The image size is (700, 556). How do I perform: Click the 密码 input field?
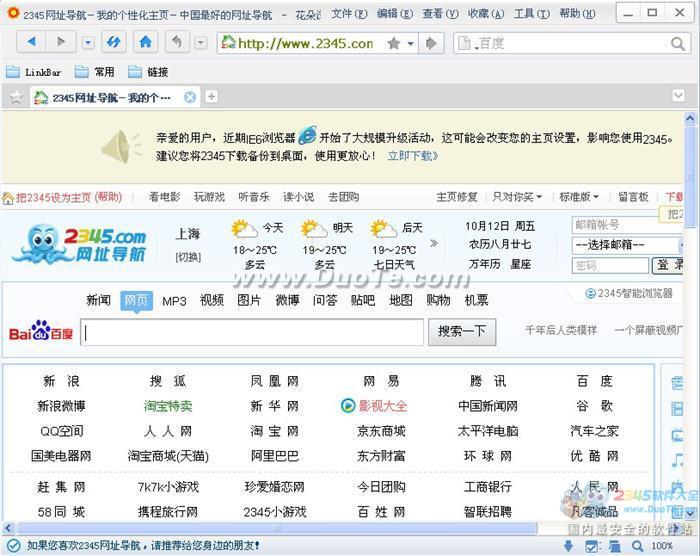[610, 266]
